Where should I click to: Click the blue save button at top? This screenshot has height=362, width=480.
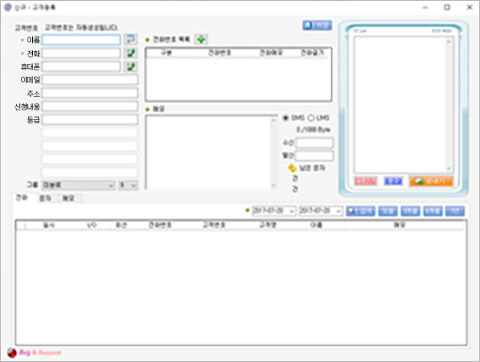[317, 25]
